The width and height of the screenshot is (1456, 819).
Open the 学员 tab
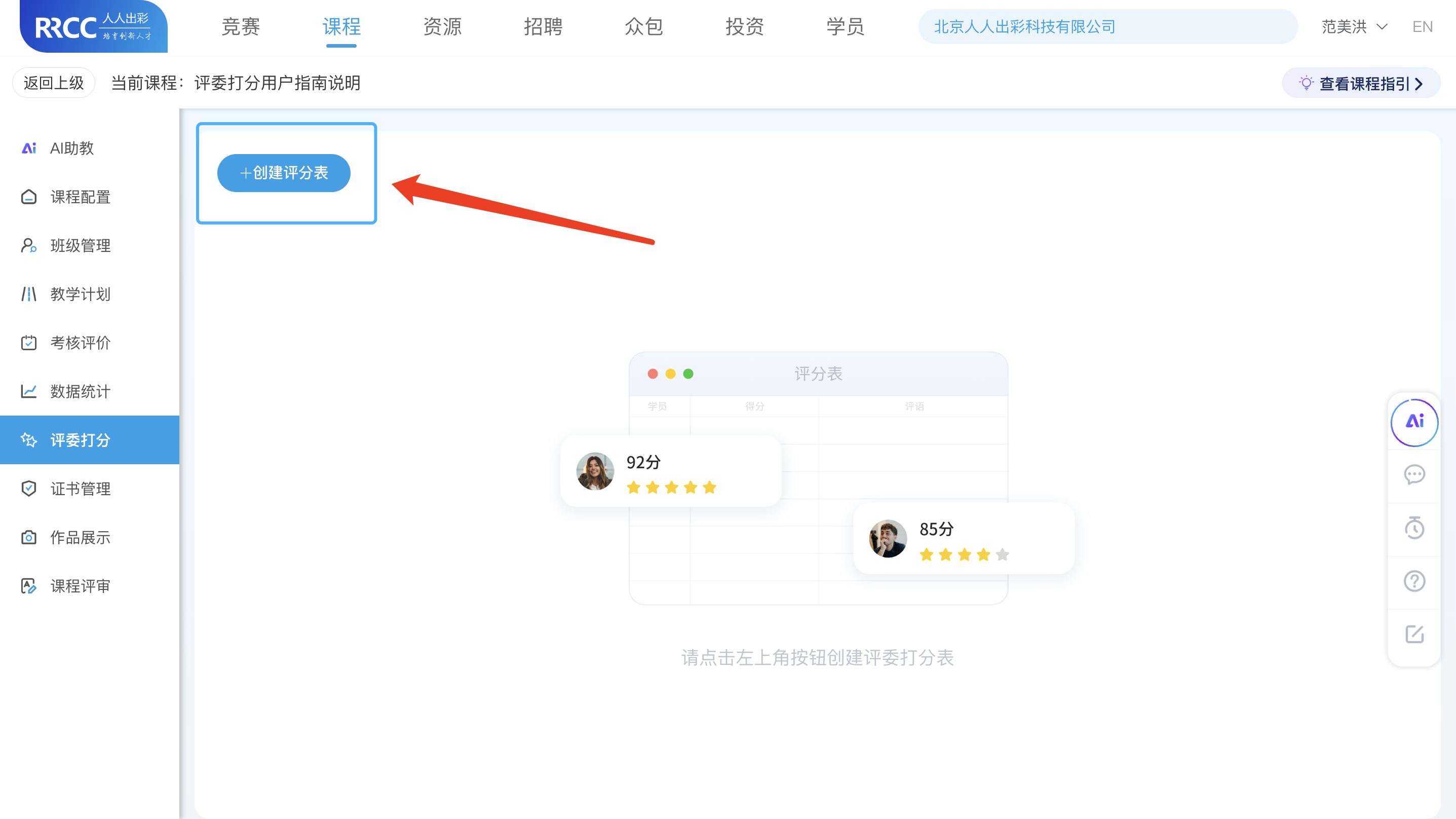coord(846,26)
